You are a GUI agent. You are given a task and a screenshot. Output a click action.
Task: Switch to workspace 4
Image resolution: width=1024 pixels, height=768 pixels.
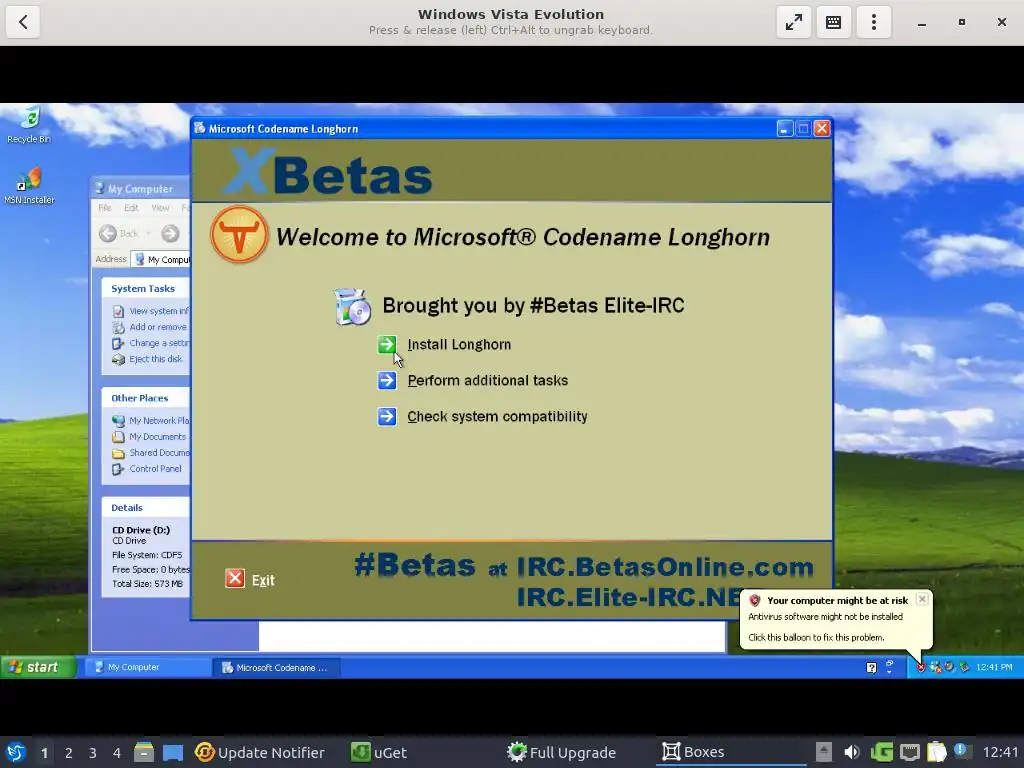pos(117,753)
